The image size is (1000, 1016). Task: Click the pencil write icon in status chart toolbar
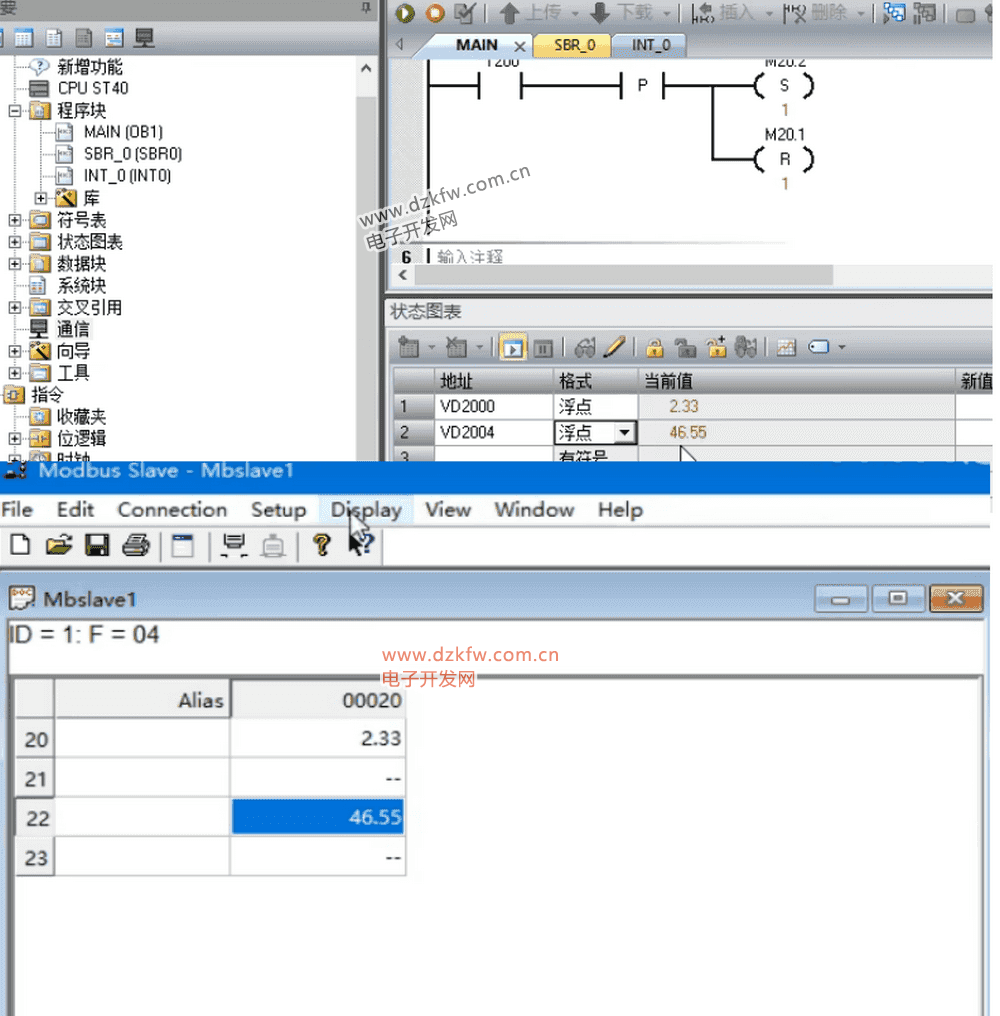[615, 348]
